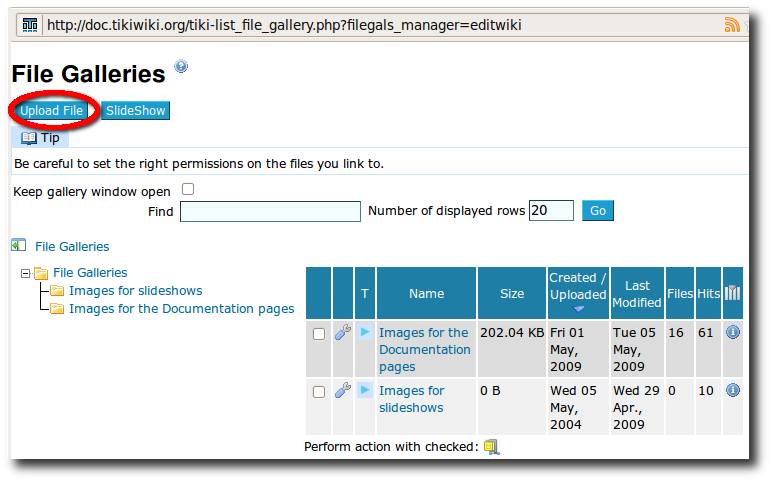Click the RSS feed icon in address bar

[x=732, y=24]
